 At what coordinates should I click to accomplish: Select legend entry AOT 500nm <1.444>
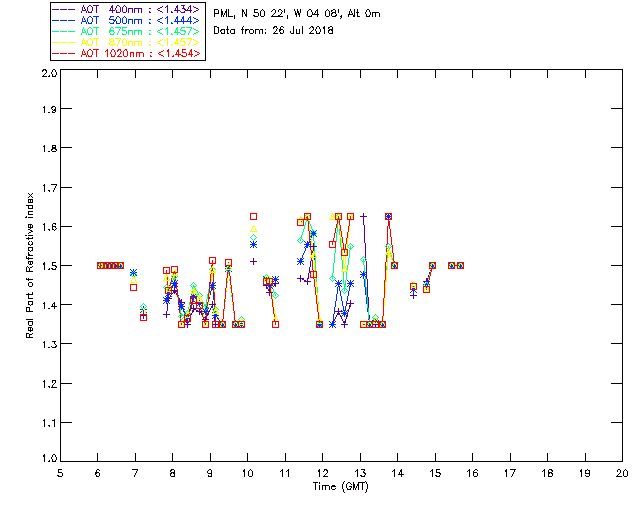point(127,20)
